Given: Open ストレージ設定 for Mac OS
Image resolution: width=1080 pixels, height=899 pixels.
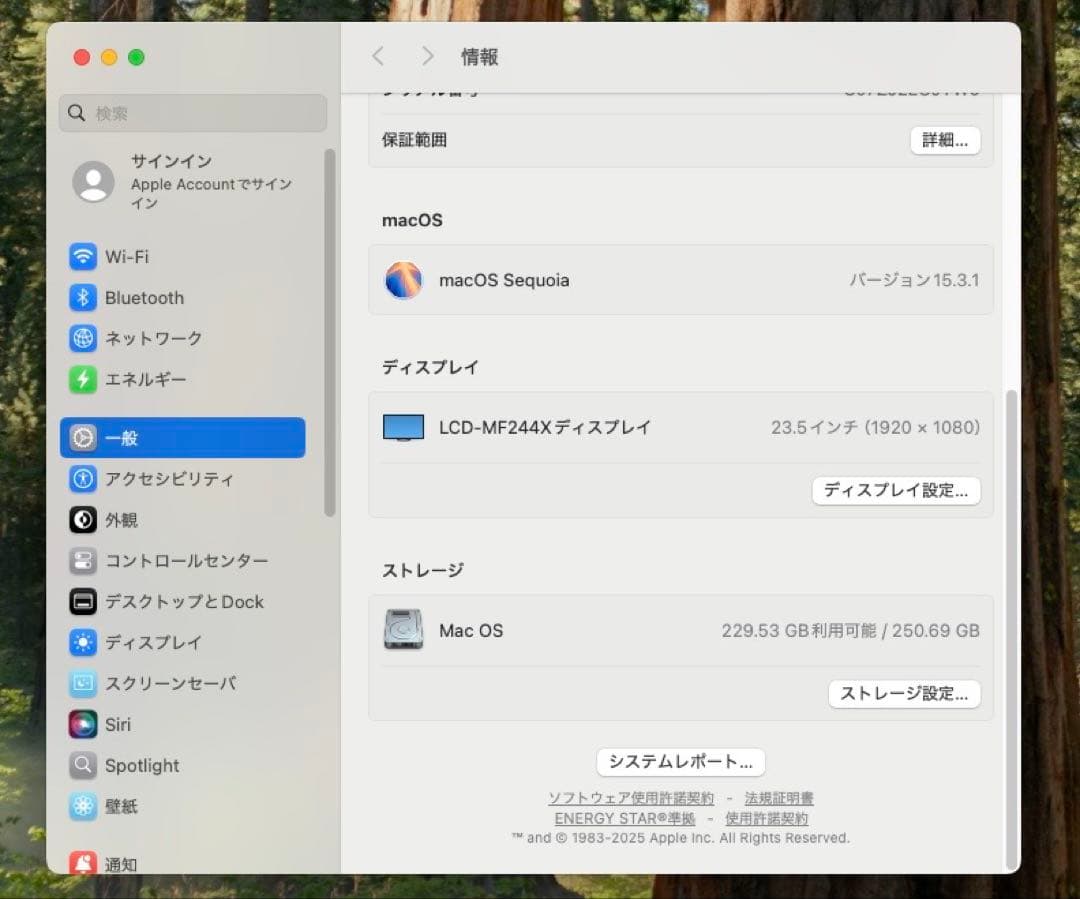Looking at the screenshot, I should pyautogui.click(x=904, y=694).
